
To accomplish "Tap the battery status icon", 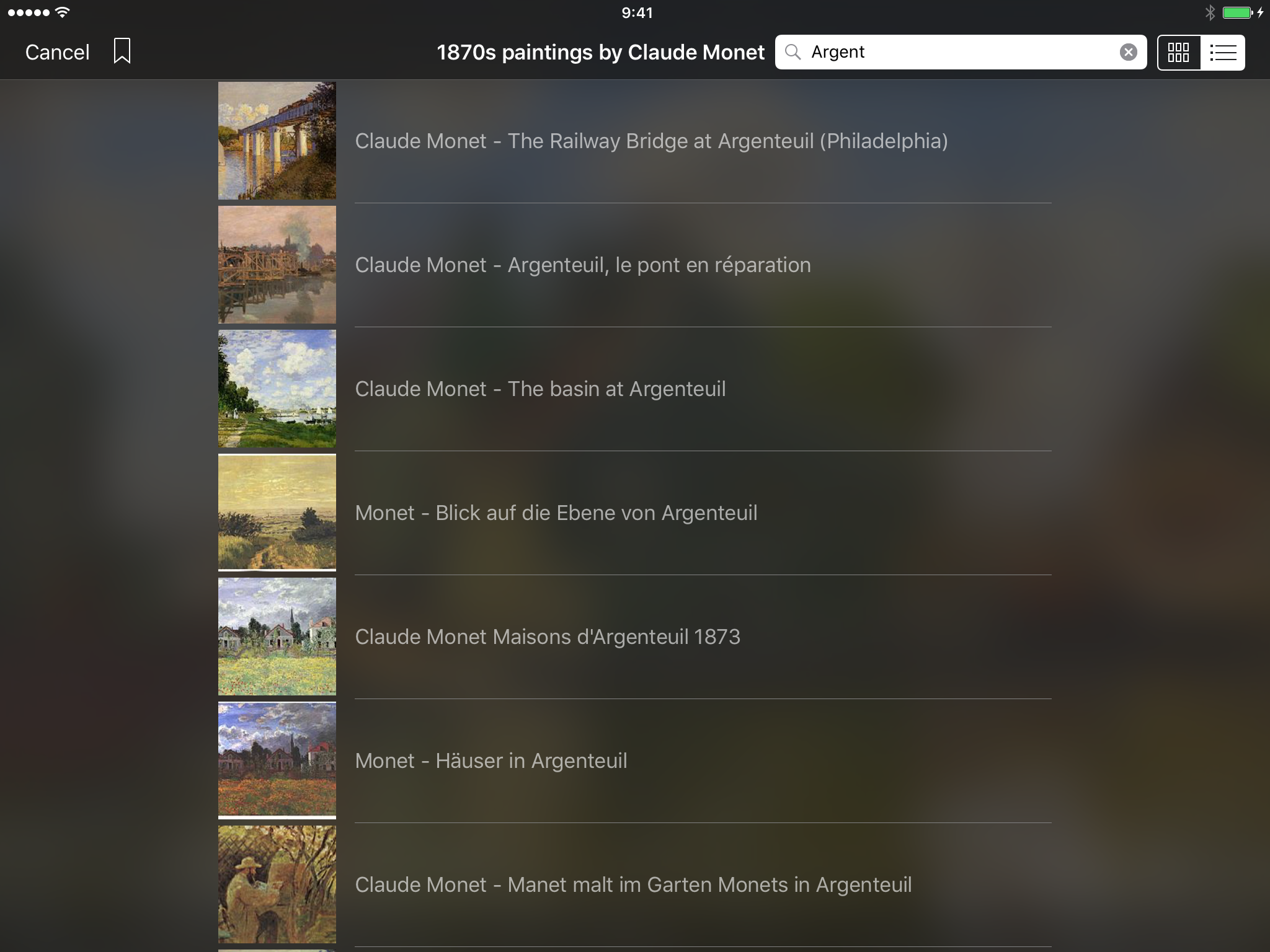I will 1237,12.
